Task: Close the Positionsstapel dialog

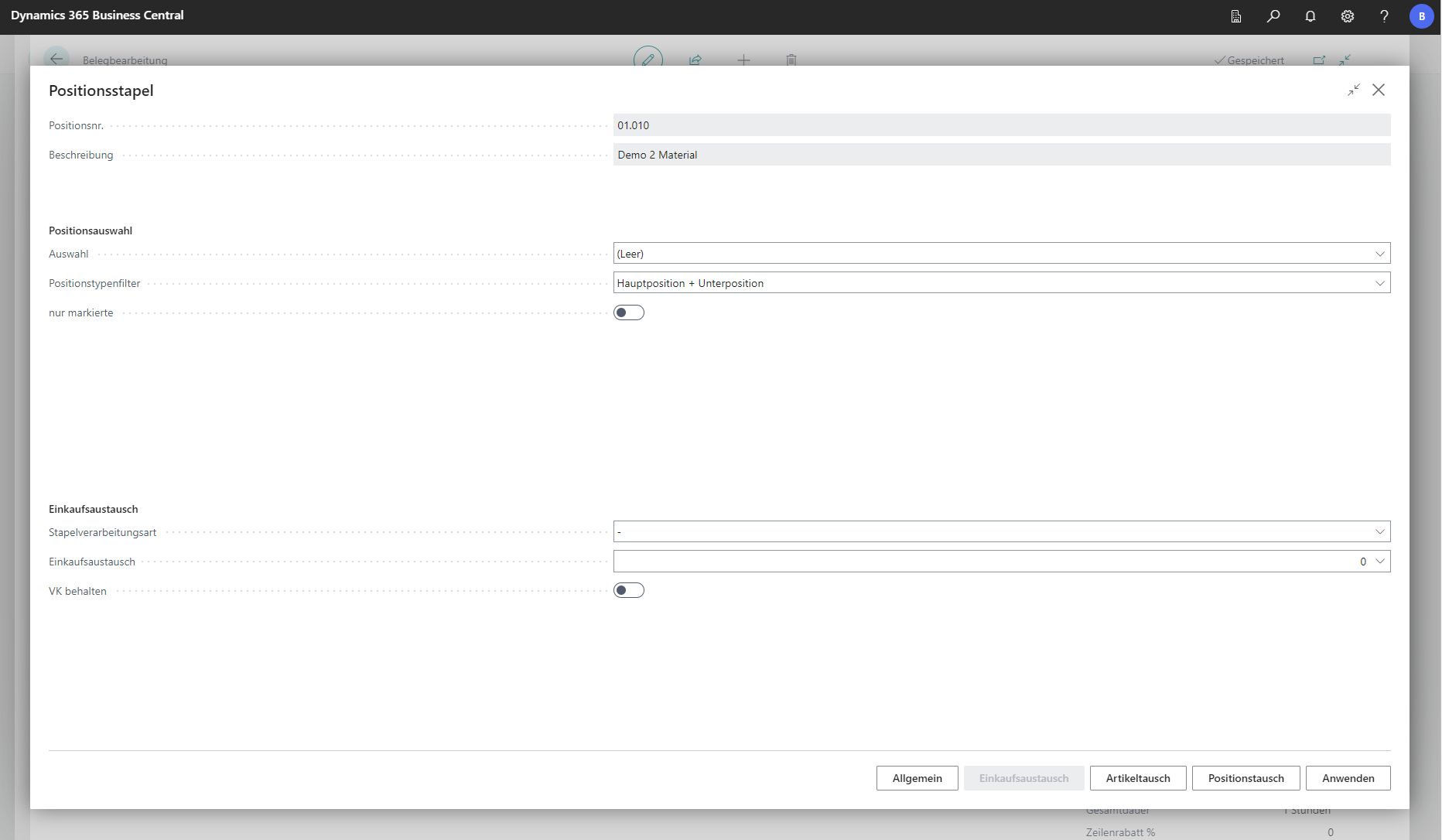Action: [x=1379, y=90]
